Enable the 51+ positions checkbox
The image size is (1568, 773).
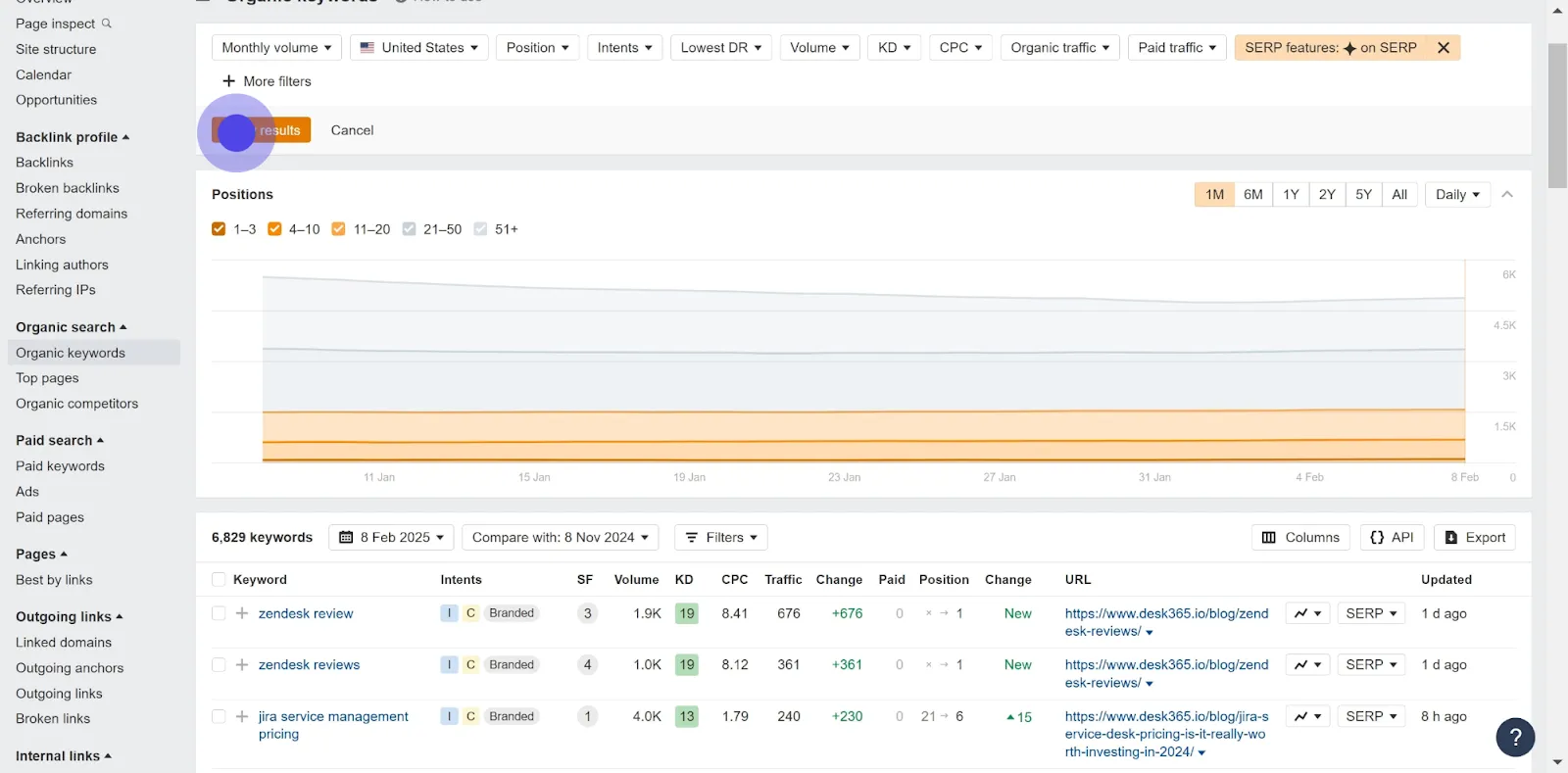[480, 229]
